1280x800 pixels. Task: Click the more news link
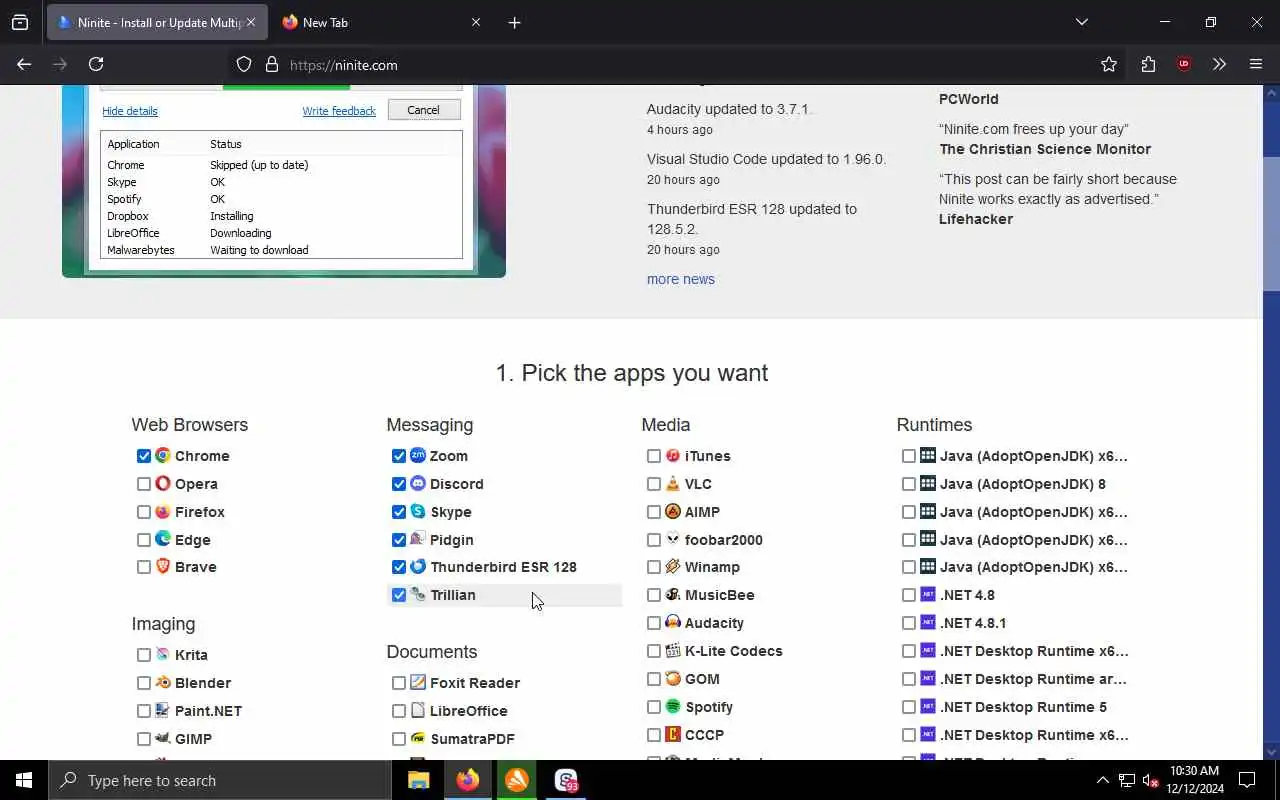pyautogui.click(x=681, y=279)
